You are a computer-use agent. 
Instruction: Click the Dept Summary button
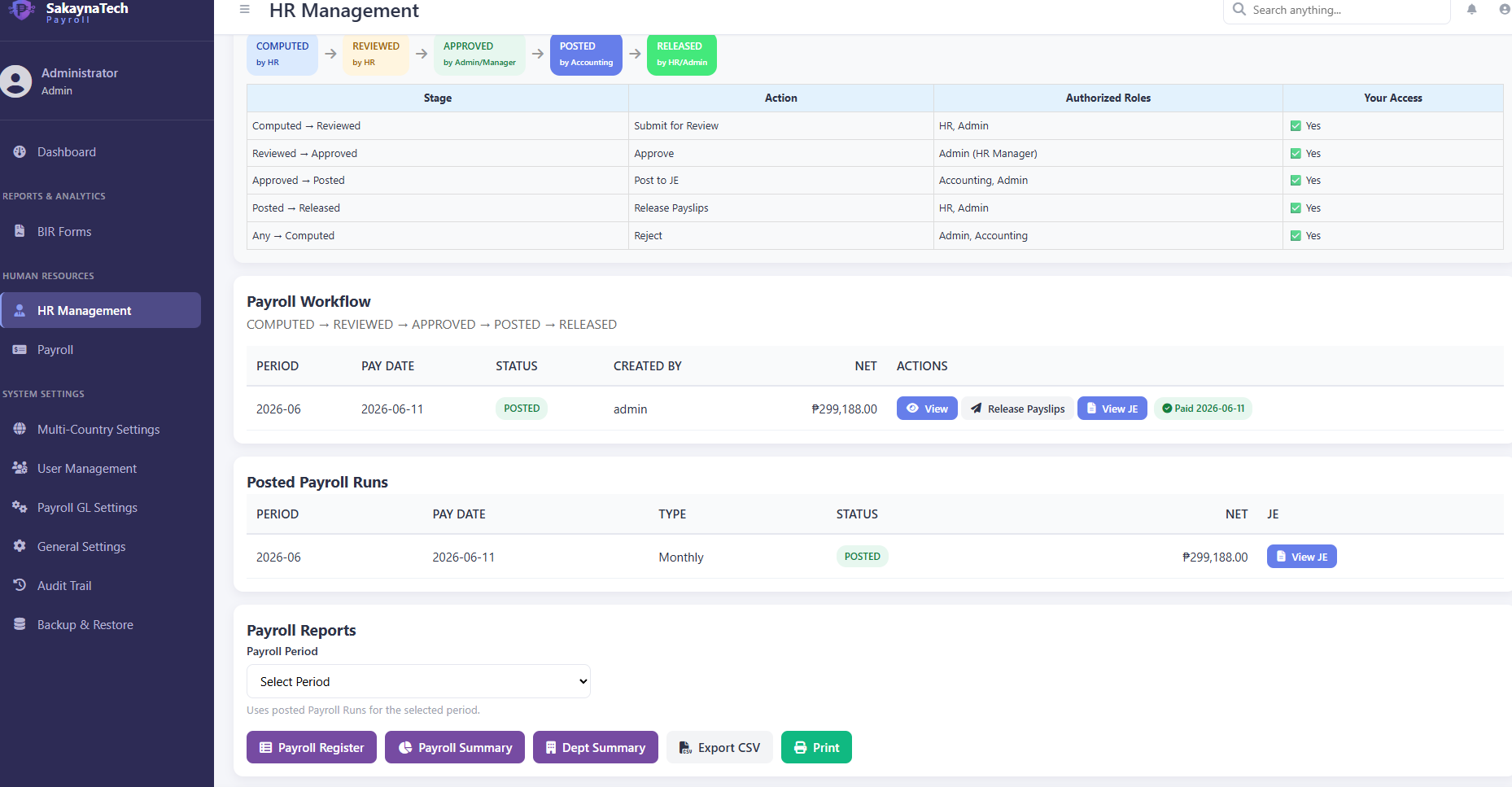[595, 747]
